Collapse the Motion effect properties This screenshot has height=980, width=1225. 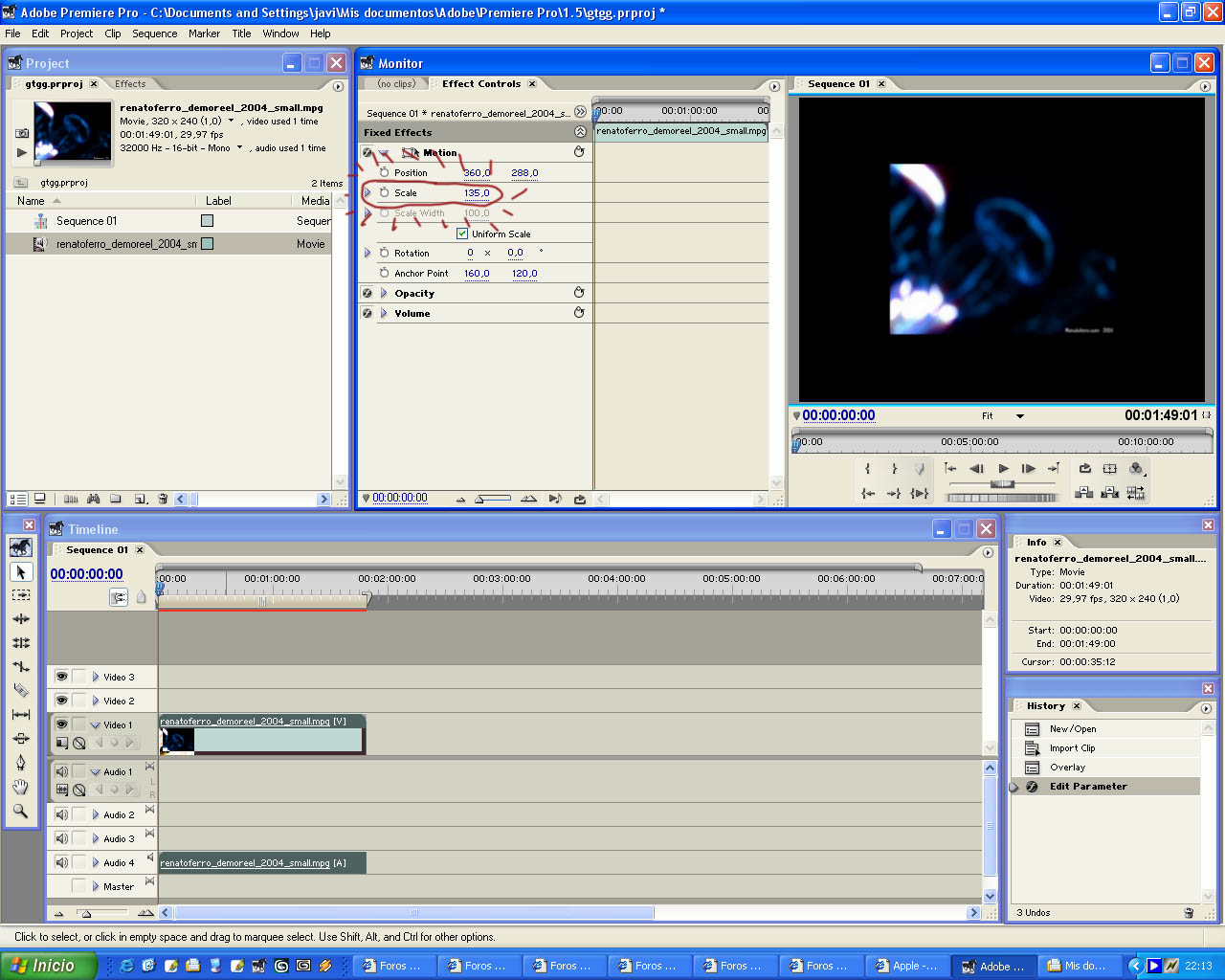(385, 152)
